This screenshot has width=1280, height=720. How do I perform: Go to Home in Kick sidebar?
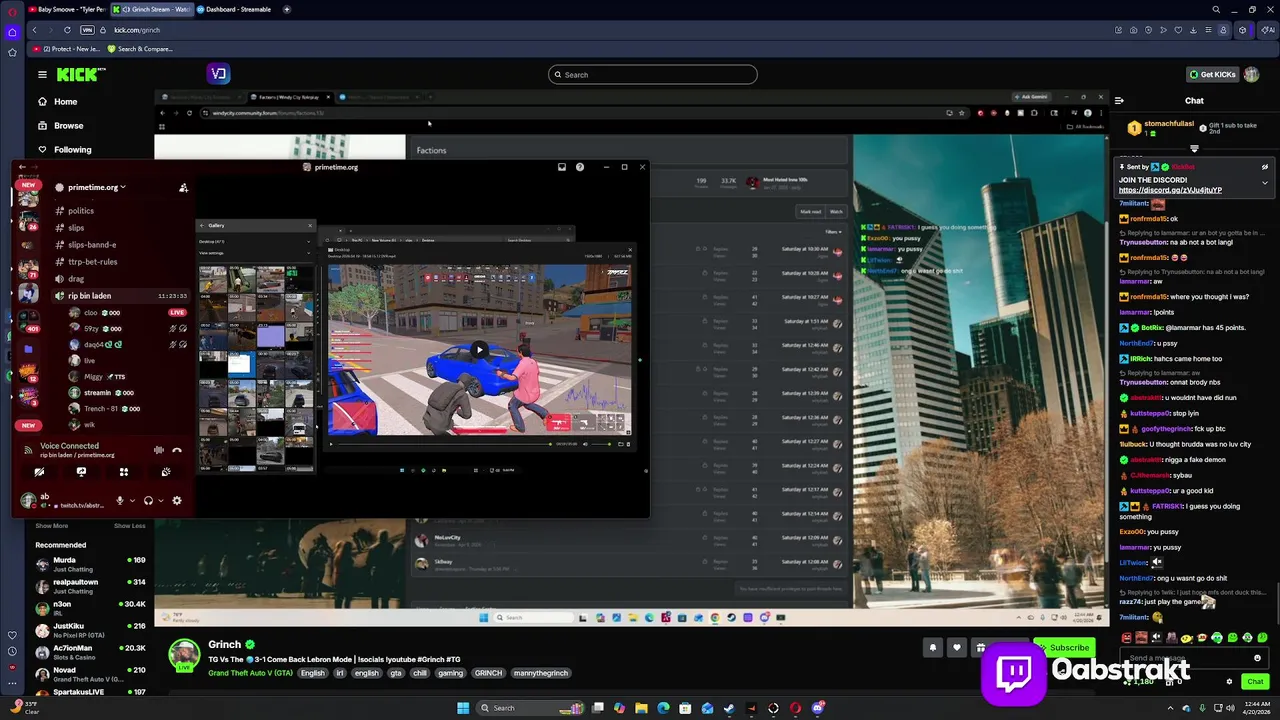[66, 101]
